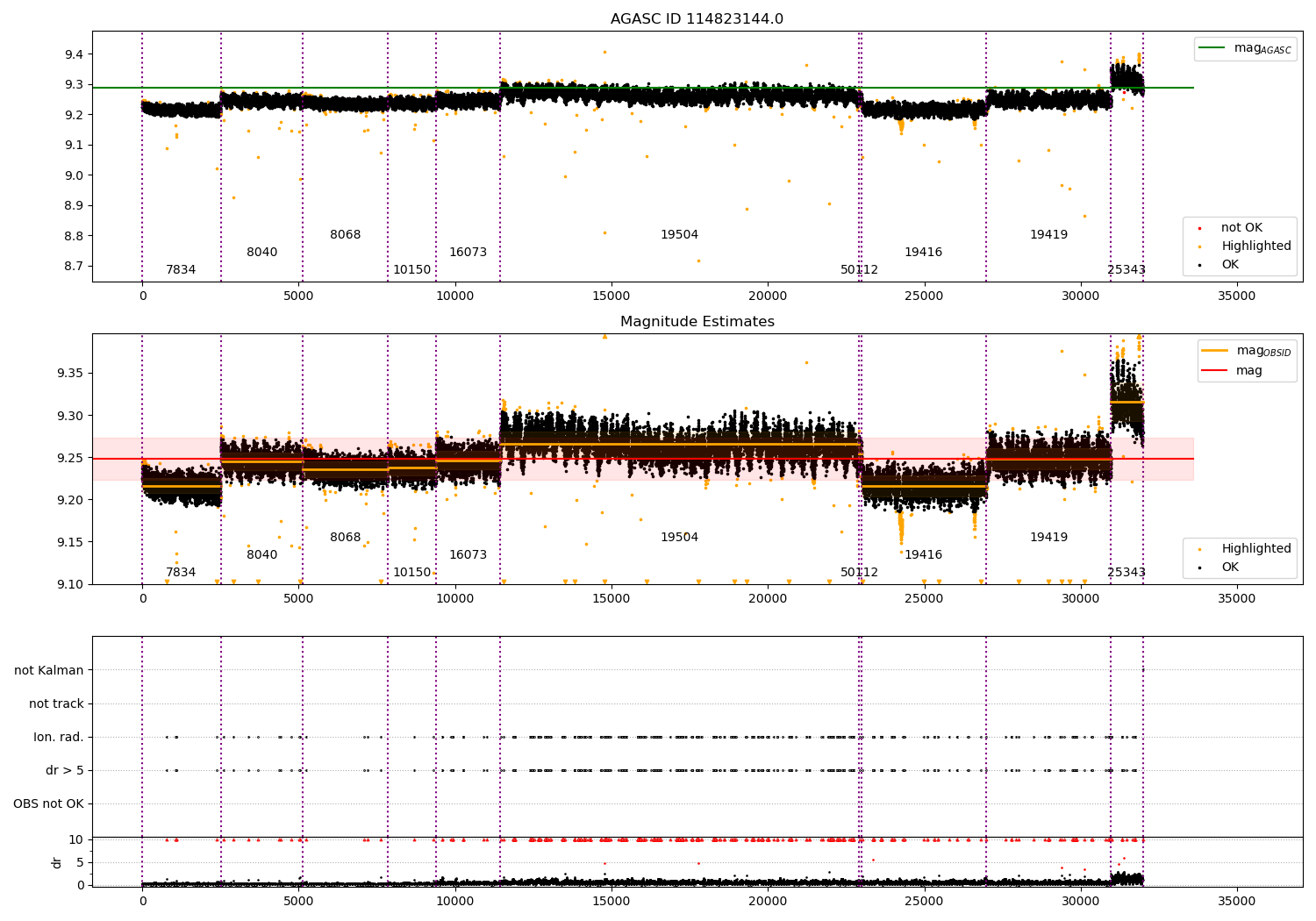
Task: Click obsid label 19416 in AGASC ID plot
Action: 923,253
